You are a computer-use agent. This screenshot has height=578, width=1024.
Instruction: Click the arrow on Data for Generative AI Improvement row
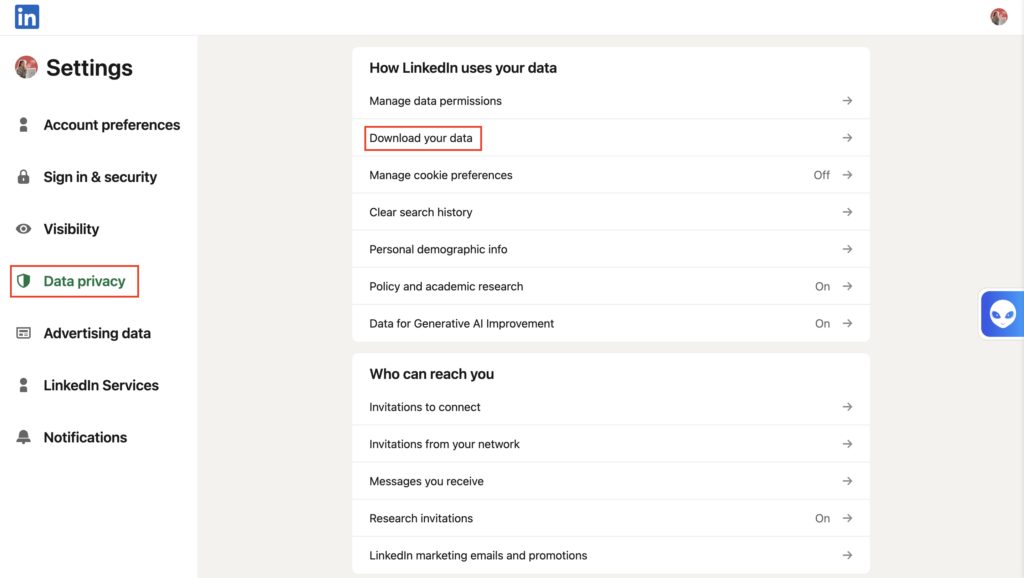pos(847,323)
